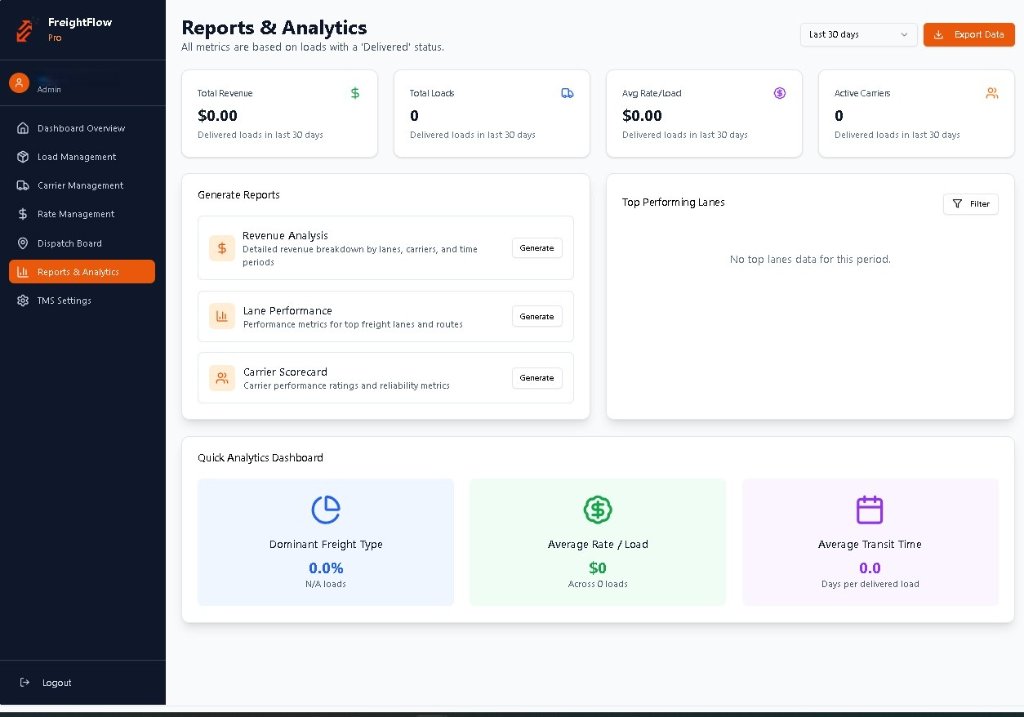Viewport: 1024px width, 717px height.
Task: Click the Filter button label in Top Performing Lanes
Action: (x=980, y=204)
